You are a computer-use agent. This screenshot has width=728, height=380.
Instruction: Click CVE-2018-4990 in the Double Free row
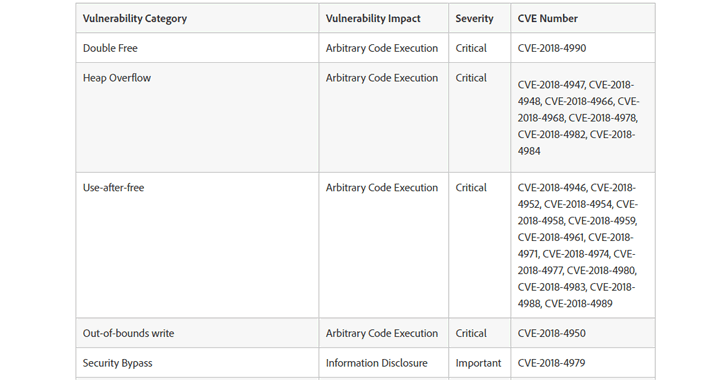pos(552,48)
